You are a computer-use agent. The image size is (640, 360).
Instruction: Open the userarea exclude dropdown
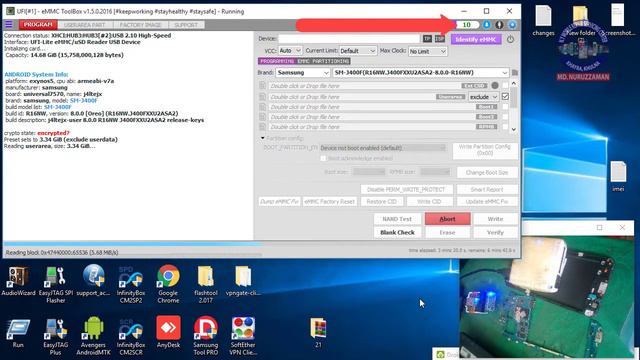click(x=483, y=97)
